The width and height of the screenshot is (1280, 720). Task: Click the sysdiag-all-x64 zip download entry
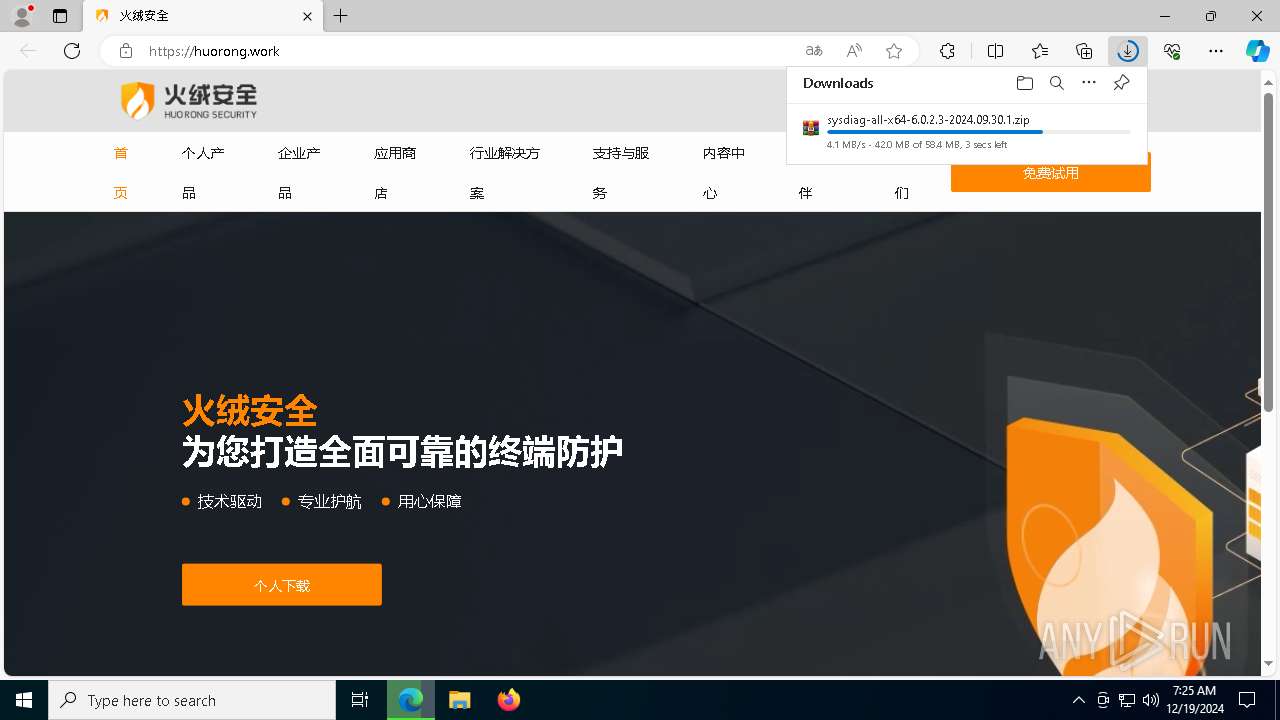(x=966, y=132)
